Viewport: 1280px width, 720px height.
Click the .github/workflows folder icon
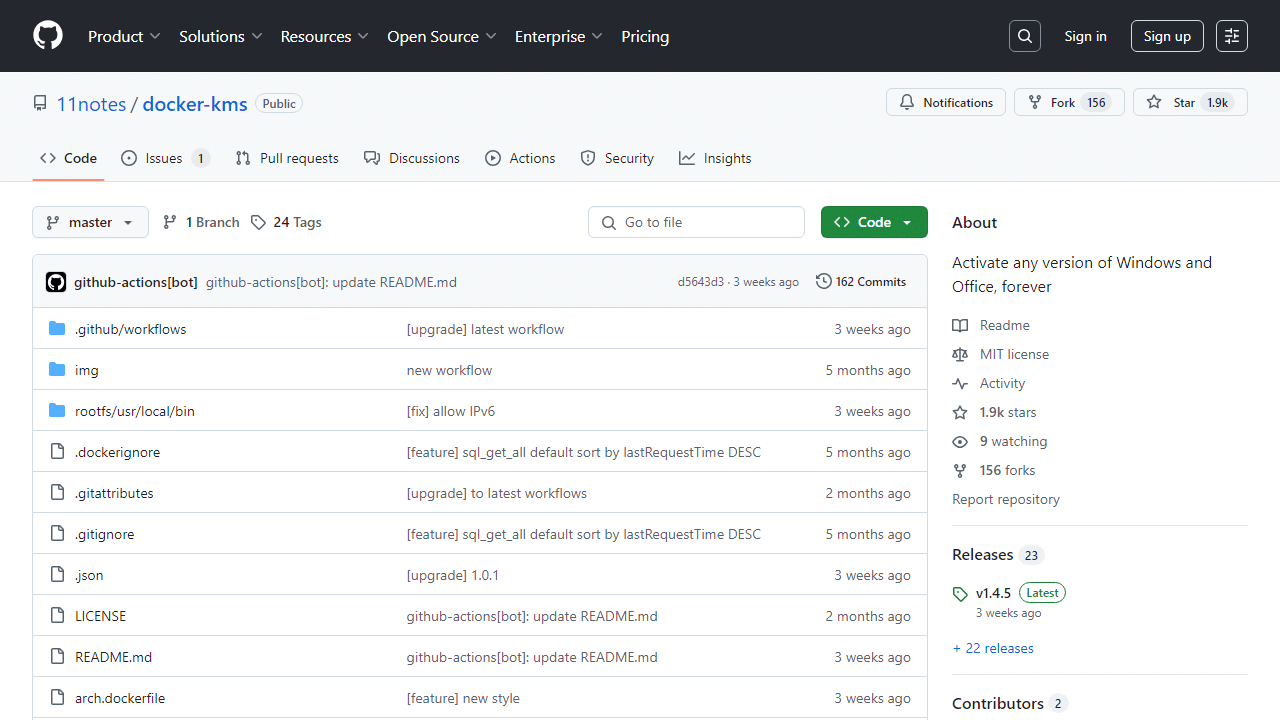click(57, 329)
